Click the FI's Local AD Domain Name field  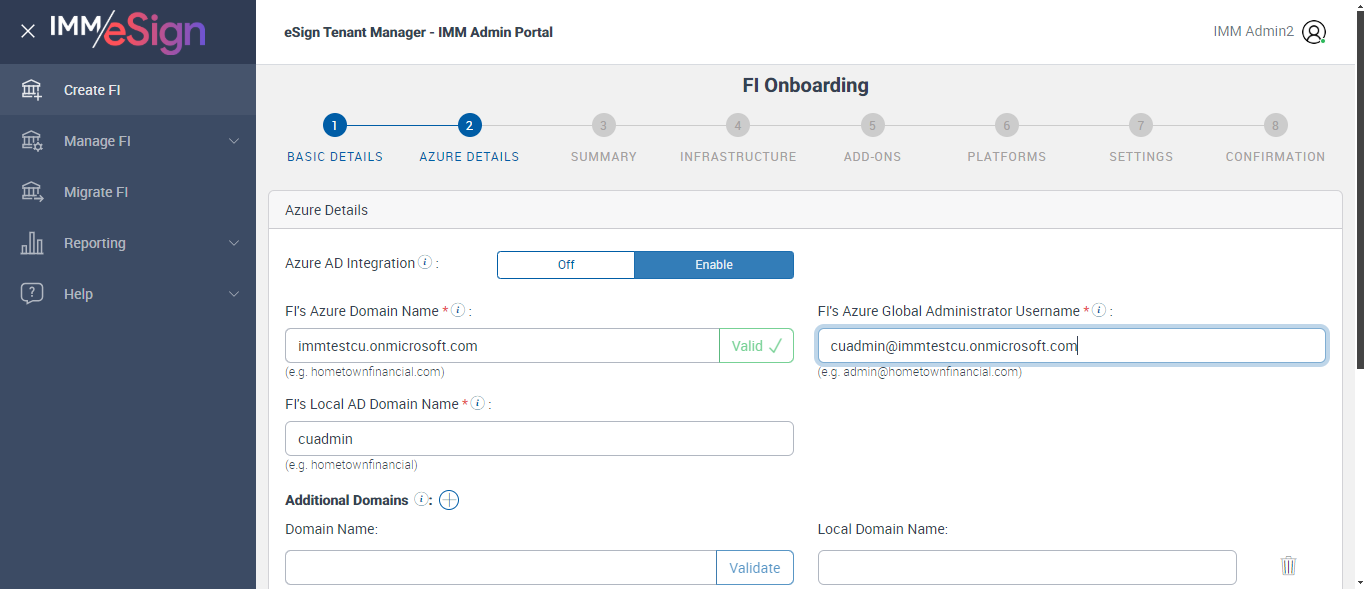click(539, 439)
